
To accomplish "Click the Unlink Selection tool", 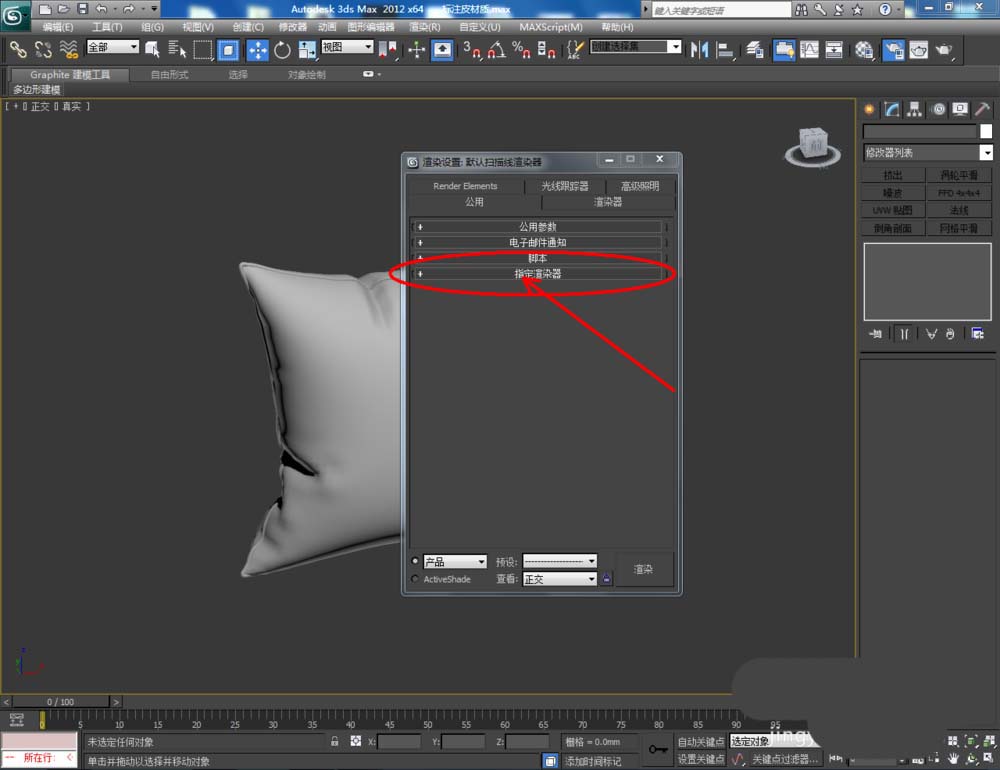I will point(43,50).
